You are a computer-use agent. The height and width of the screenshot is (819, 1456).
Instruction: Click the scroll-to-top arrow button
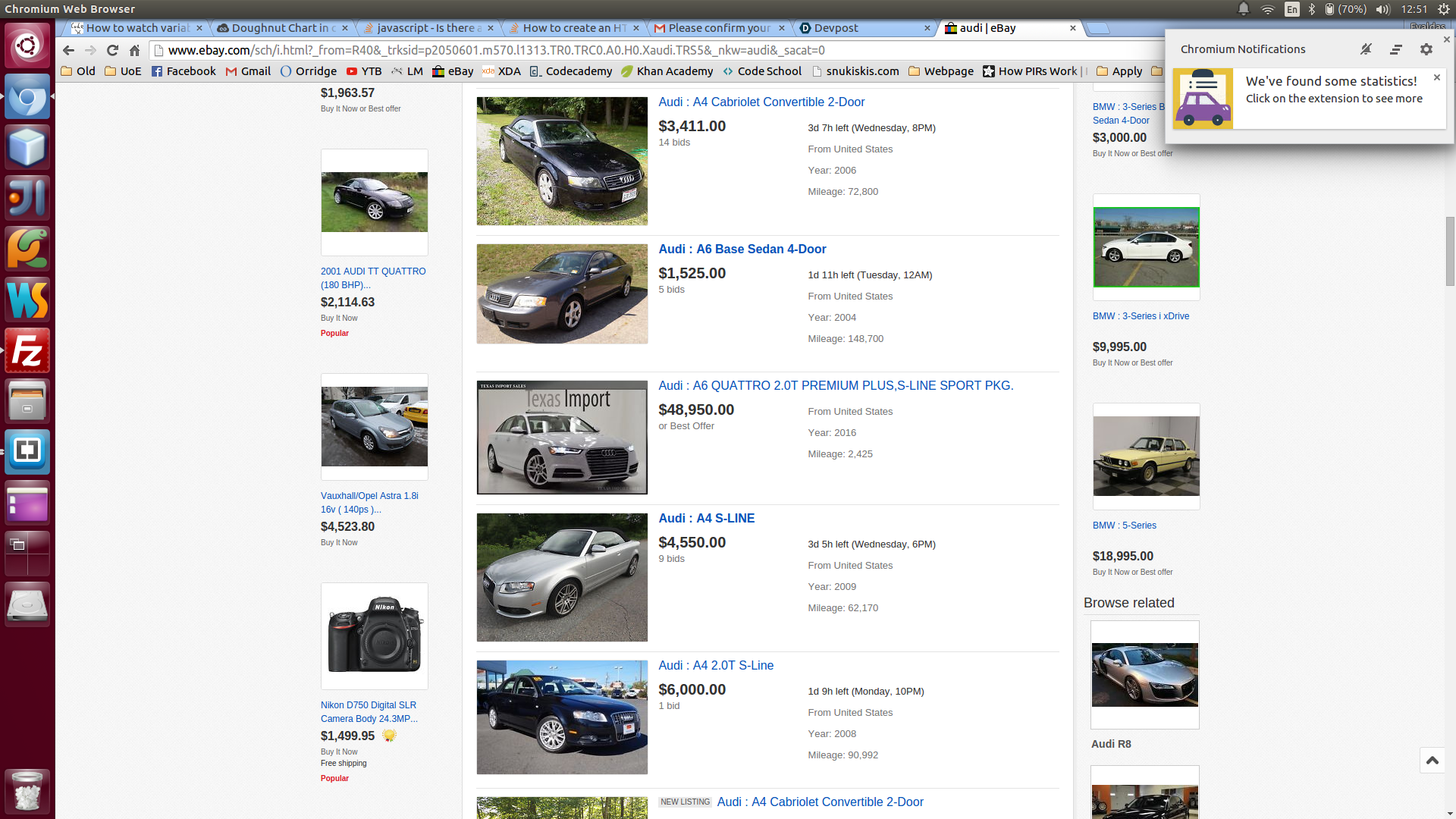1432,760
